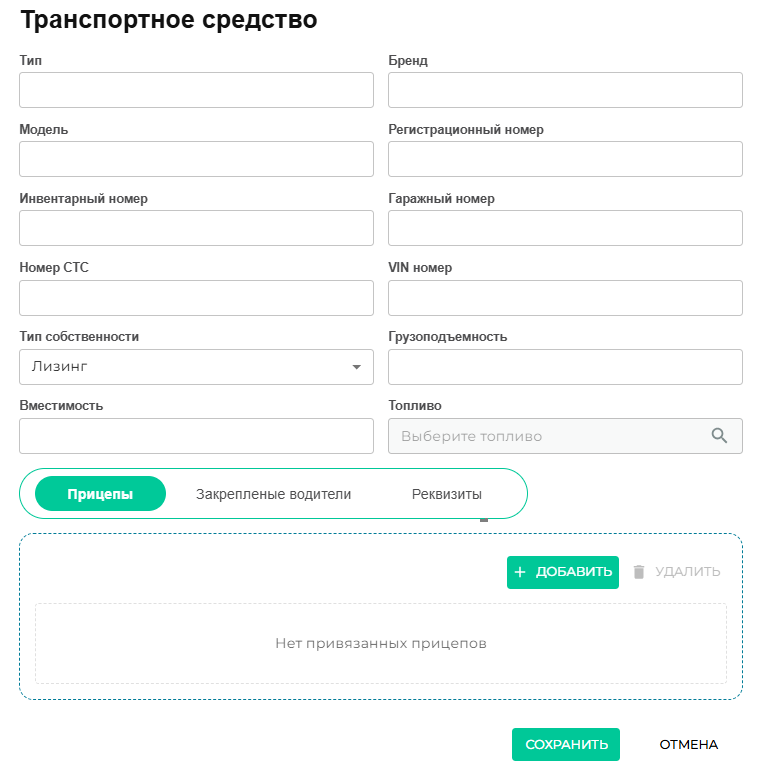Expand the Тип собственности dropdown arrow
766x767 pixels.
click(x=357, y=367)
